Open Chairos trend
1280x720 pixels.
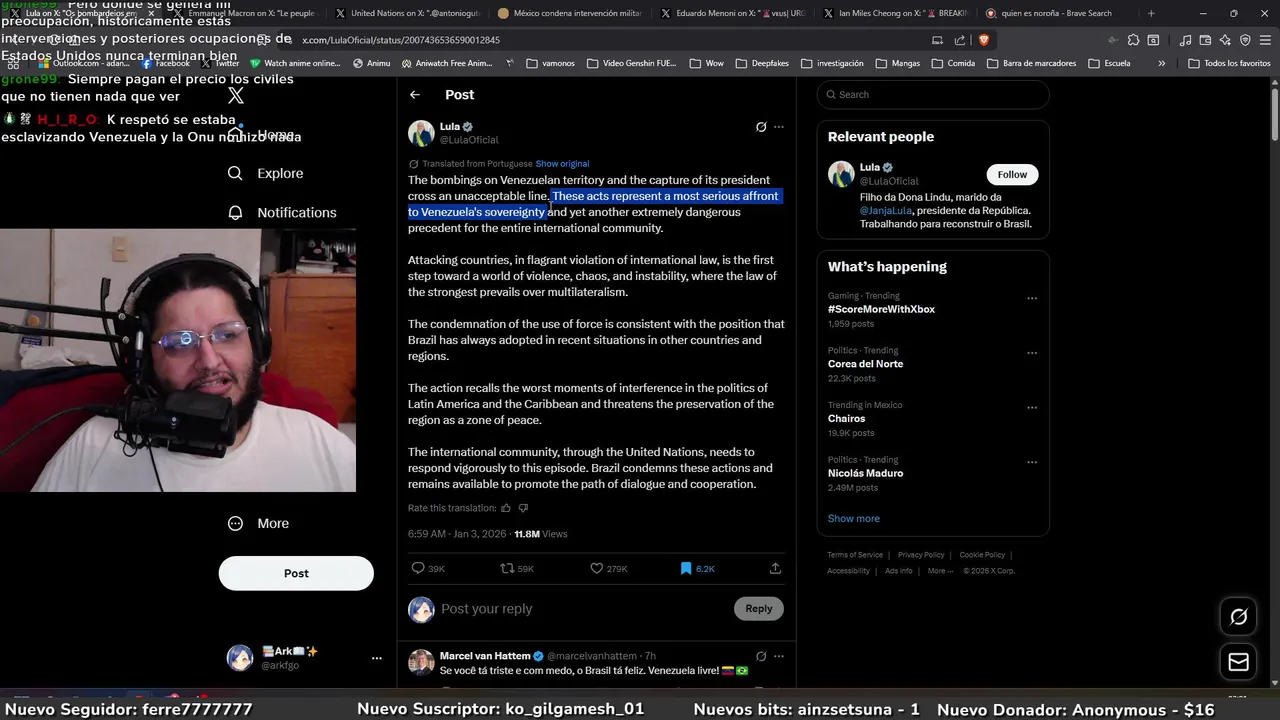(846, 419)
